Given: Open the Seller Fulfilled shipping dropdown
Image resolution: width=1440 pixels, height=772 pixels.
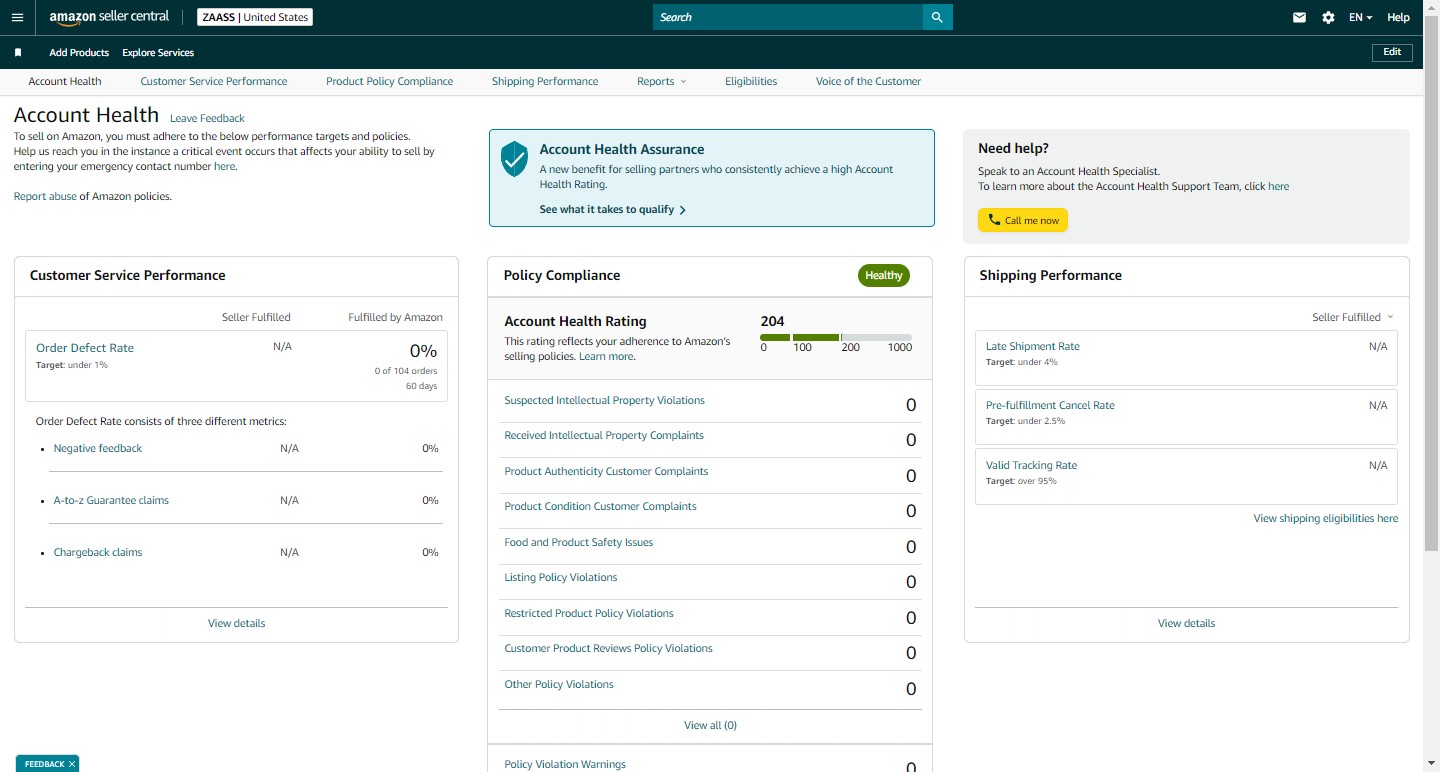Looking at the screenshot, I should (1352, 317).
